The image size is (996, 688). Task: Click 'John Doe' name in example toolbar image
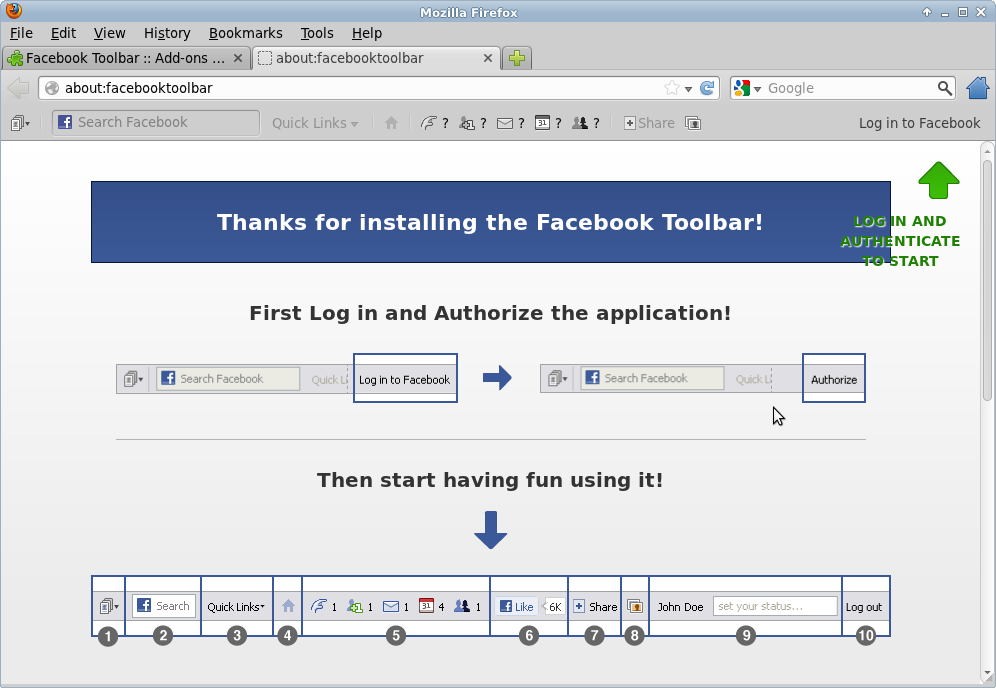coord(680,607)
